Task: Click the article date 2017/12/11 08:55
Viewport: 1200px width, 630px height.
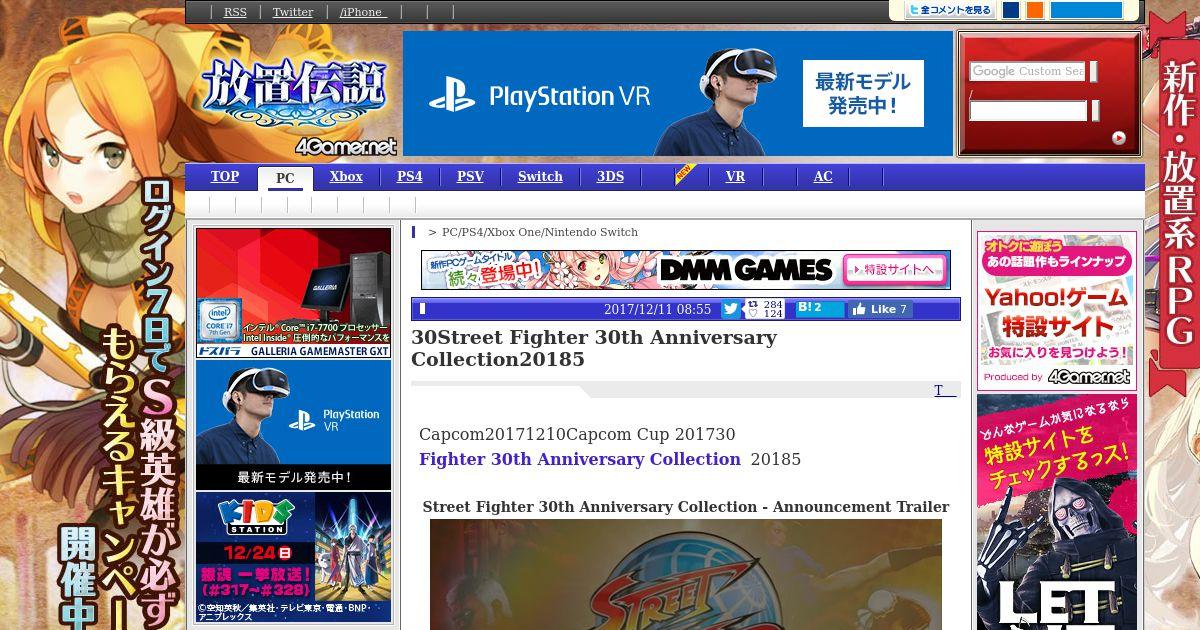Action: click(657, 309)
